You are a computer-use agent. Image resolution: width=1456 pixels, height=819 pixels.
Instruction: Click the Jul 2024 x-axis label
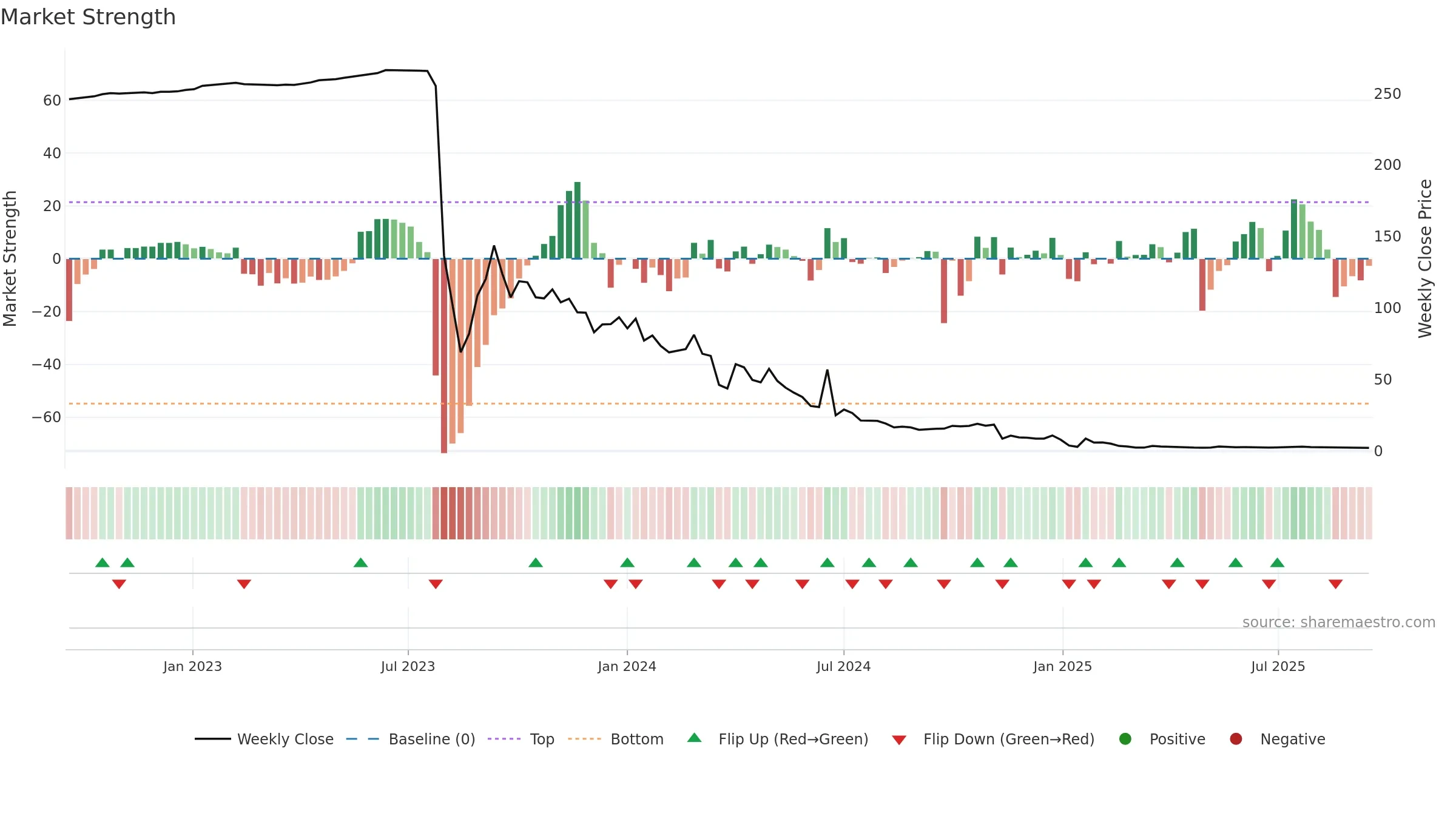click(x=843, y=666)
